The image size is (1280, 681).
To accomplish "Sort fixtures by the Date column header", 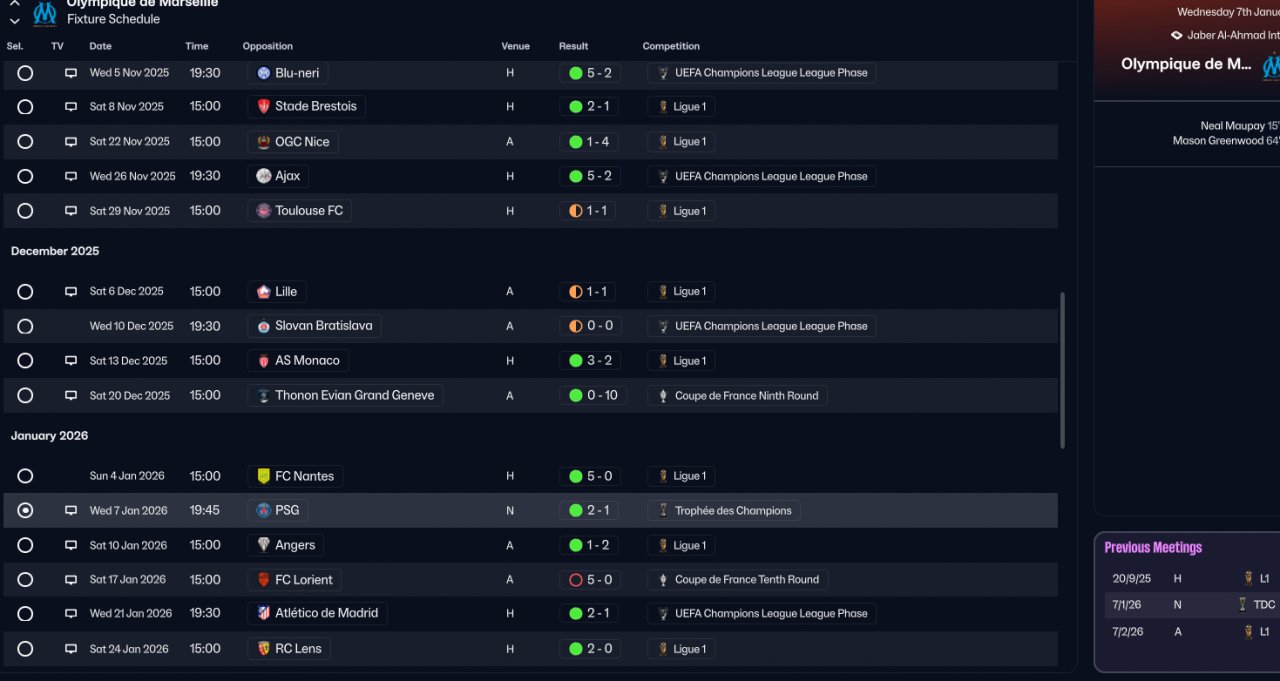I will (x=100, y=46).
